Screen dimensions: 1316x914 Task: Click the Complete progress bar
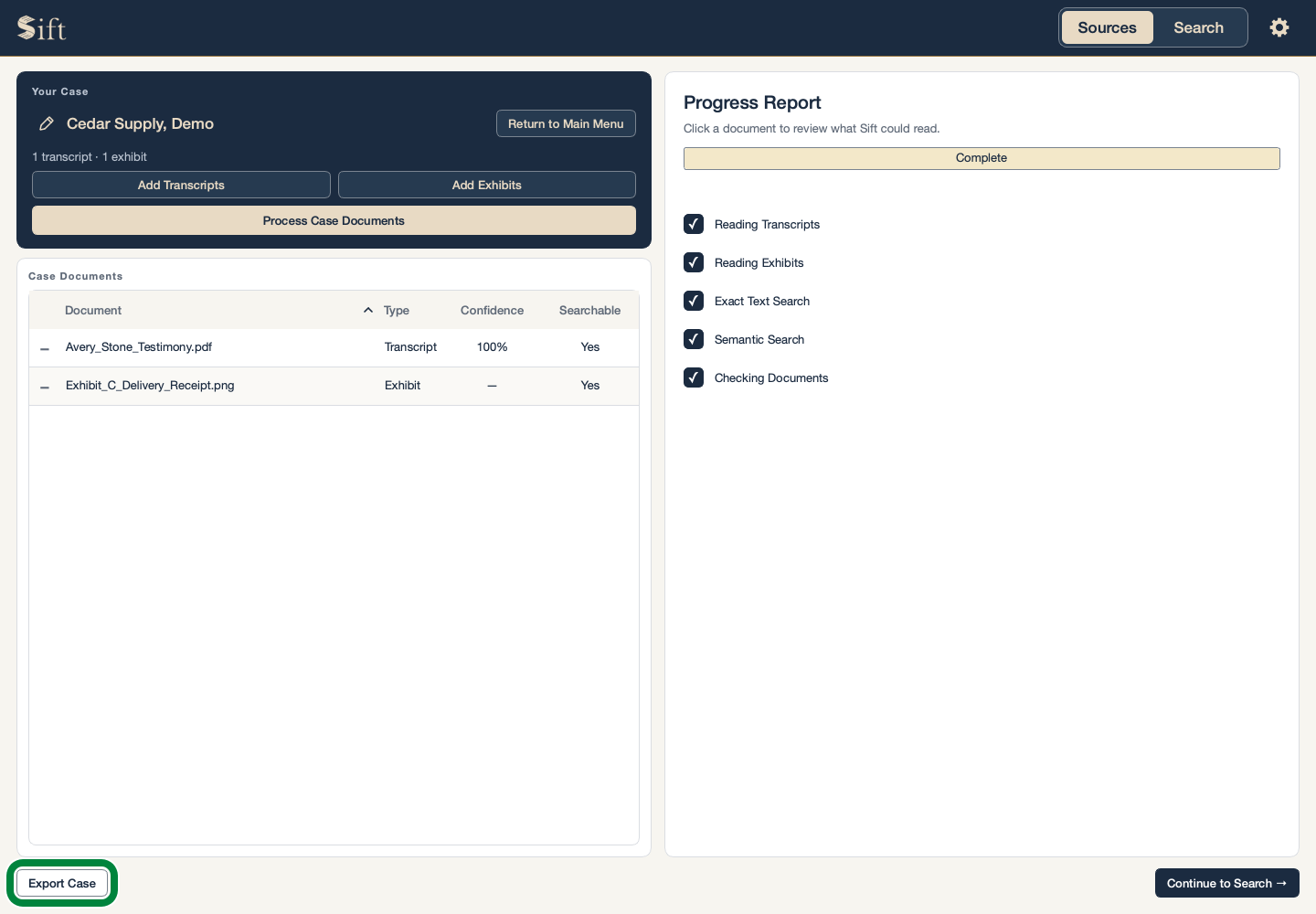(x=982, y=158)
